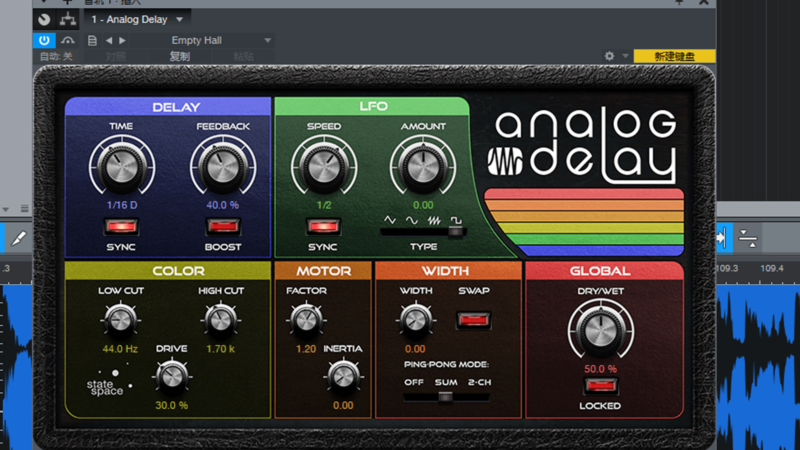Click the 复制 copy button
Image resolution: width=800 pixels, height=450 pixels.
pos(180,57)
